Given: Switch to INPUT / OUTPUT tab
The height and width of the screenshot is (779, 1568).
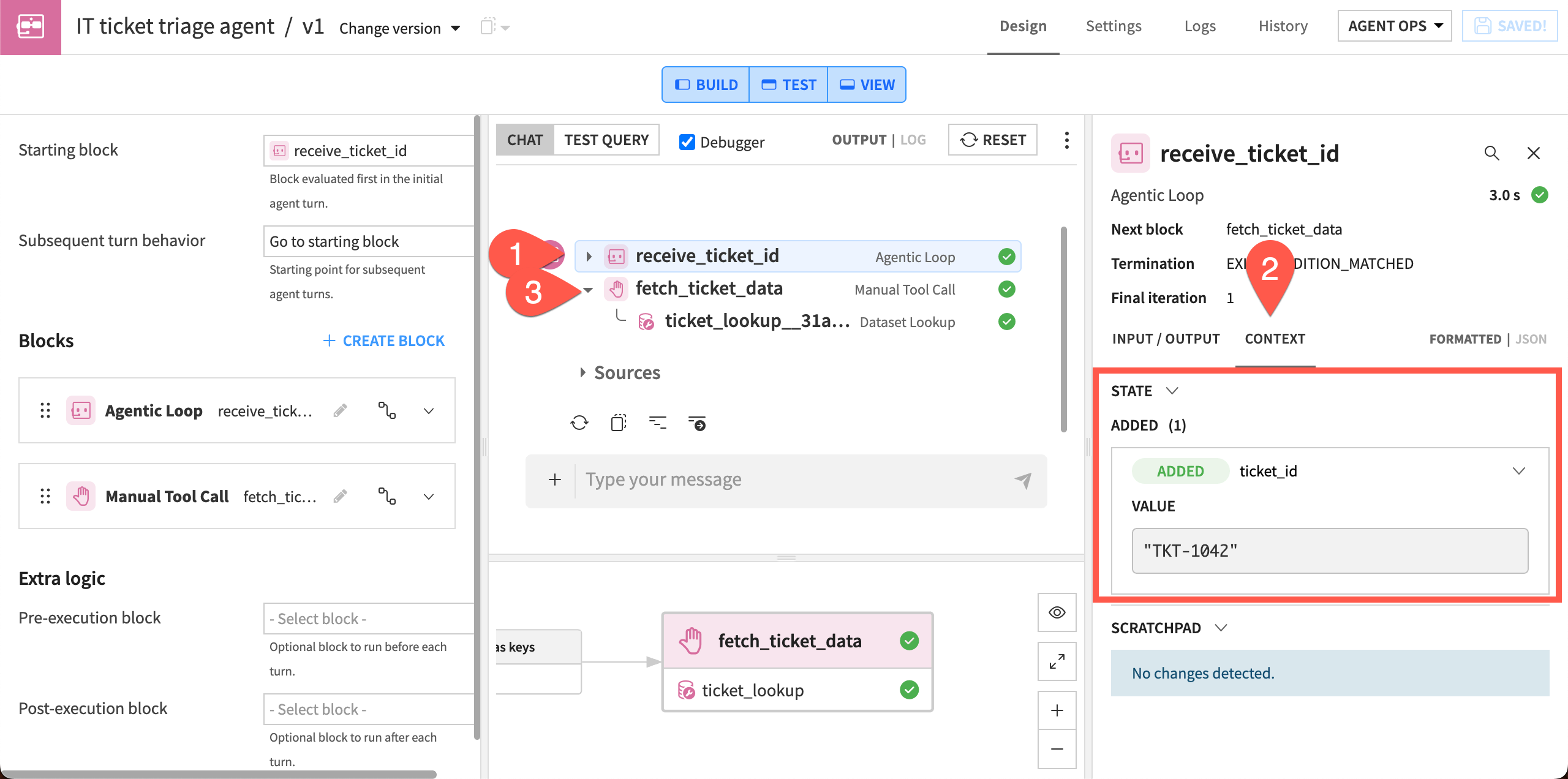Looking at the screenshot, I should [1166, 339].
